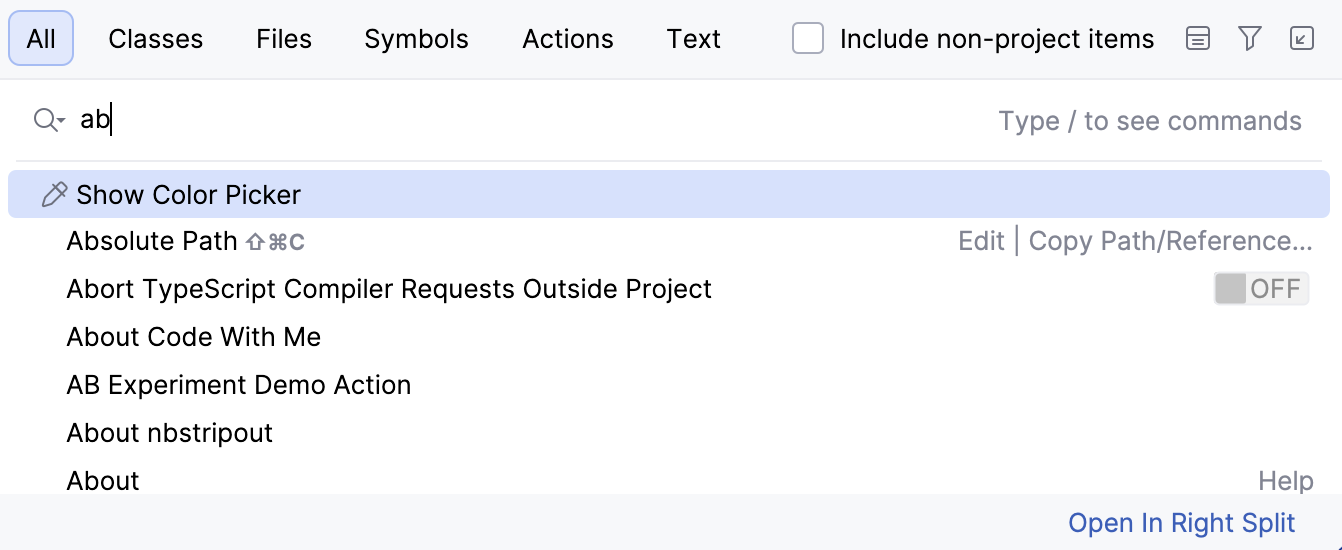Select the Absolute Path result
The height and width of the screenshot is (550, 1342).
[x=152, y=241]
